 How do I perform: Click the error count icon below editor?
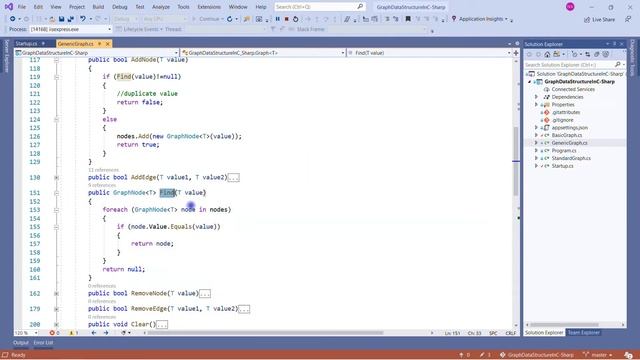coord(52,333)
